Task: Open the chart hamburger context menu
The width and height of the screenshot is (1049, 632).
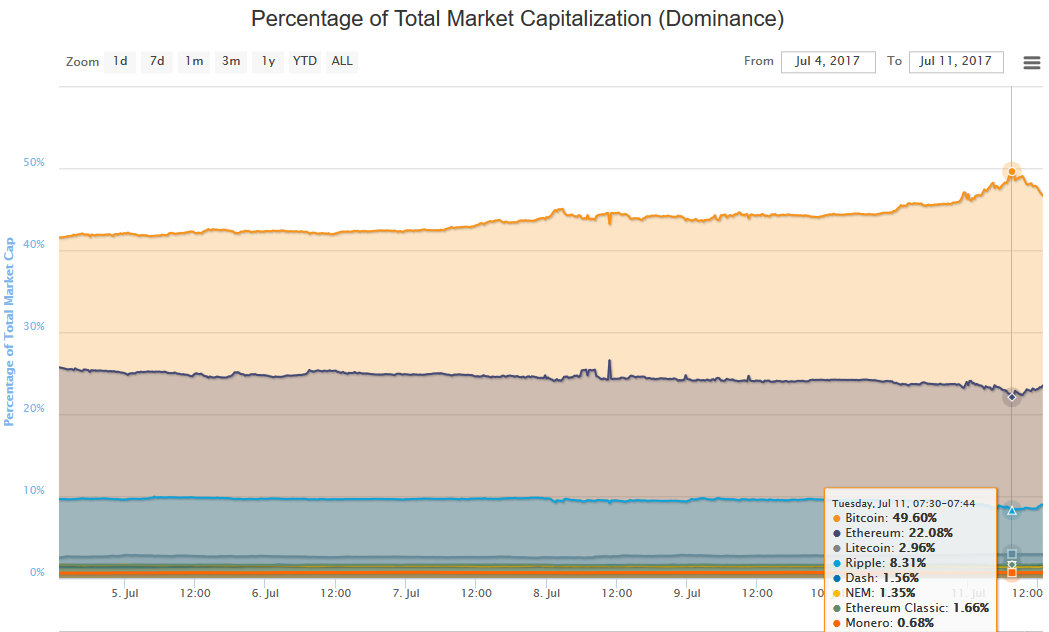Action: [1032, 62]
